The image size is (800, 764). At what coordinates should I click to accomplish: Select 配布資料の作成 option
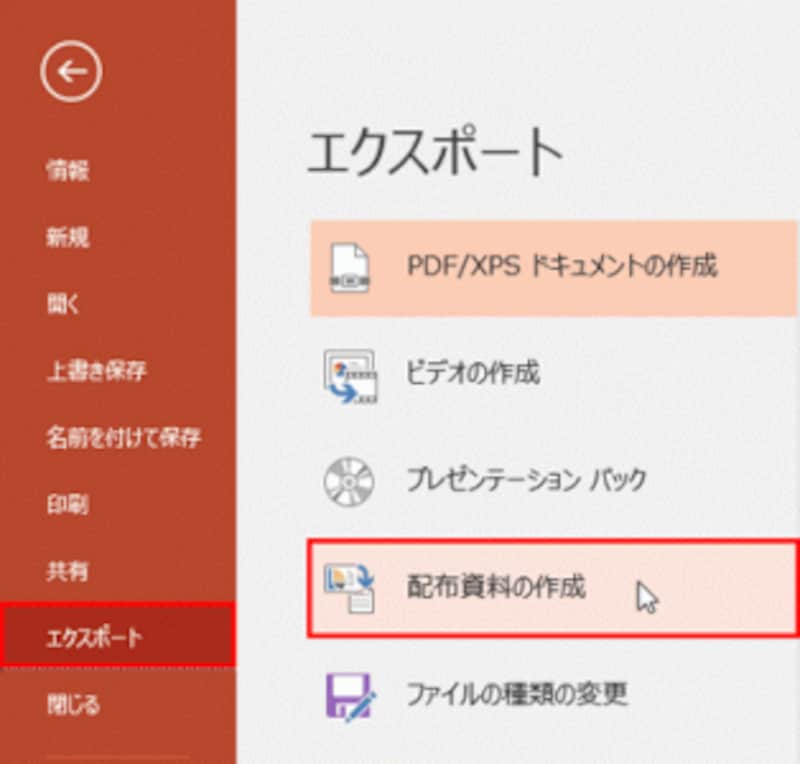[x=554, y=587]
